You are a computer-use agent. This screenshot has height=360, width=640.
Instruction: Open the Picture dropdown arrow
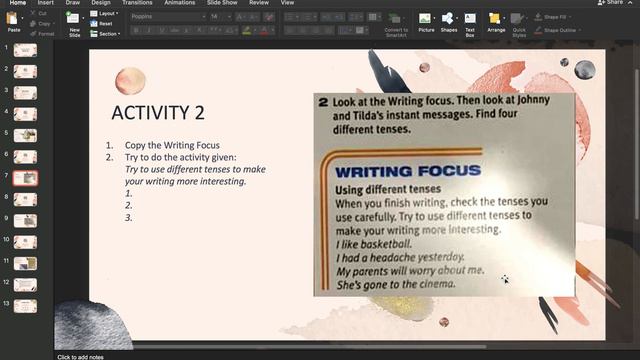434,18
